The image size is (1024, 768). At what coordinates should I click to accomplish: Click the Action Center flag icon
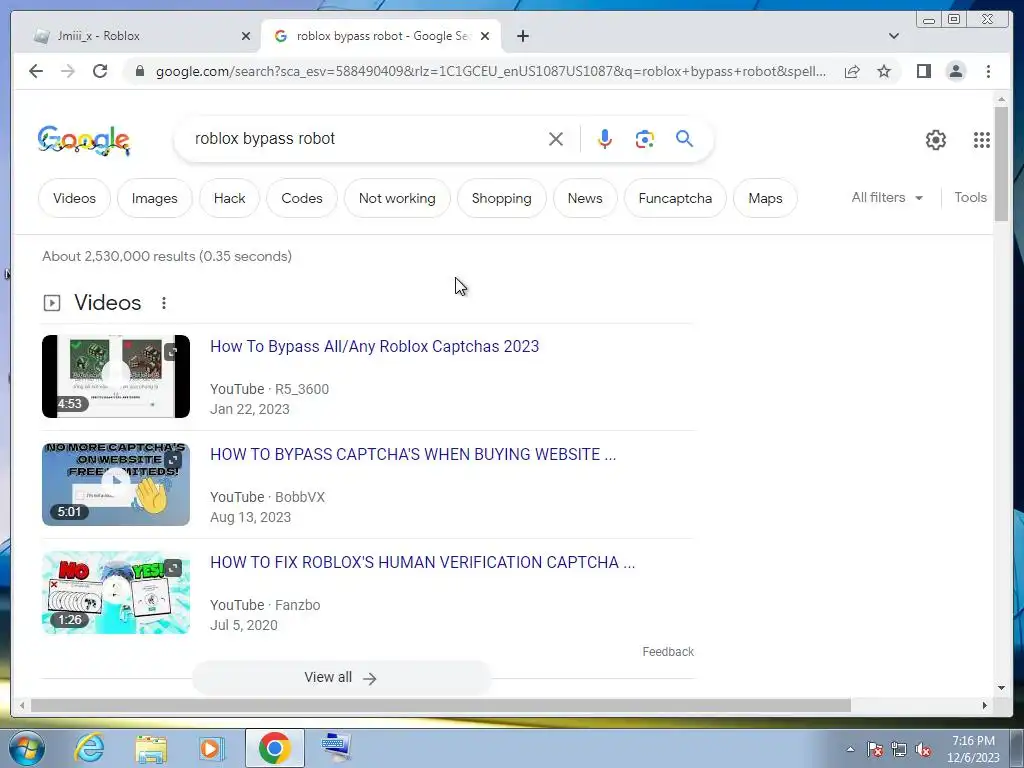(875, 749)
